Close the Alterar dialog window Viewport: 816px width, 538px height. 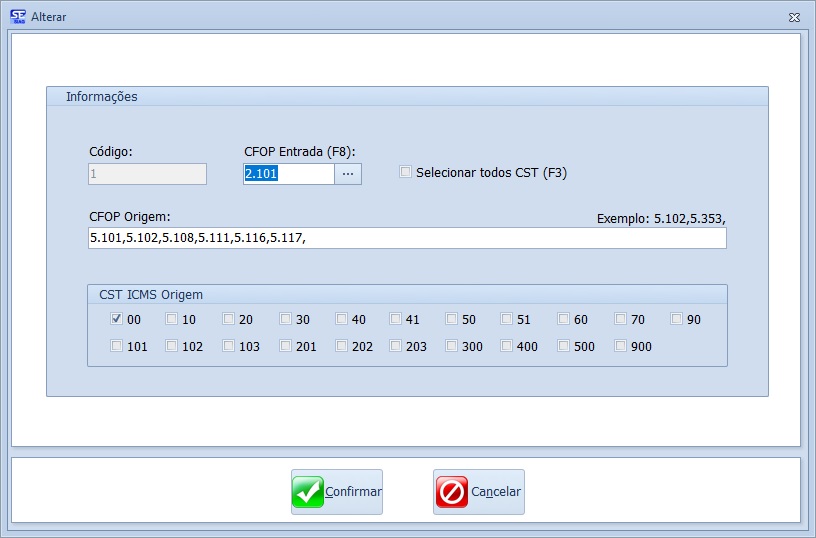[x=794, y=18]
